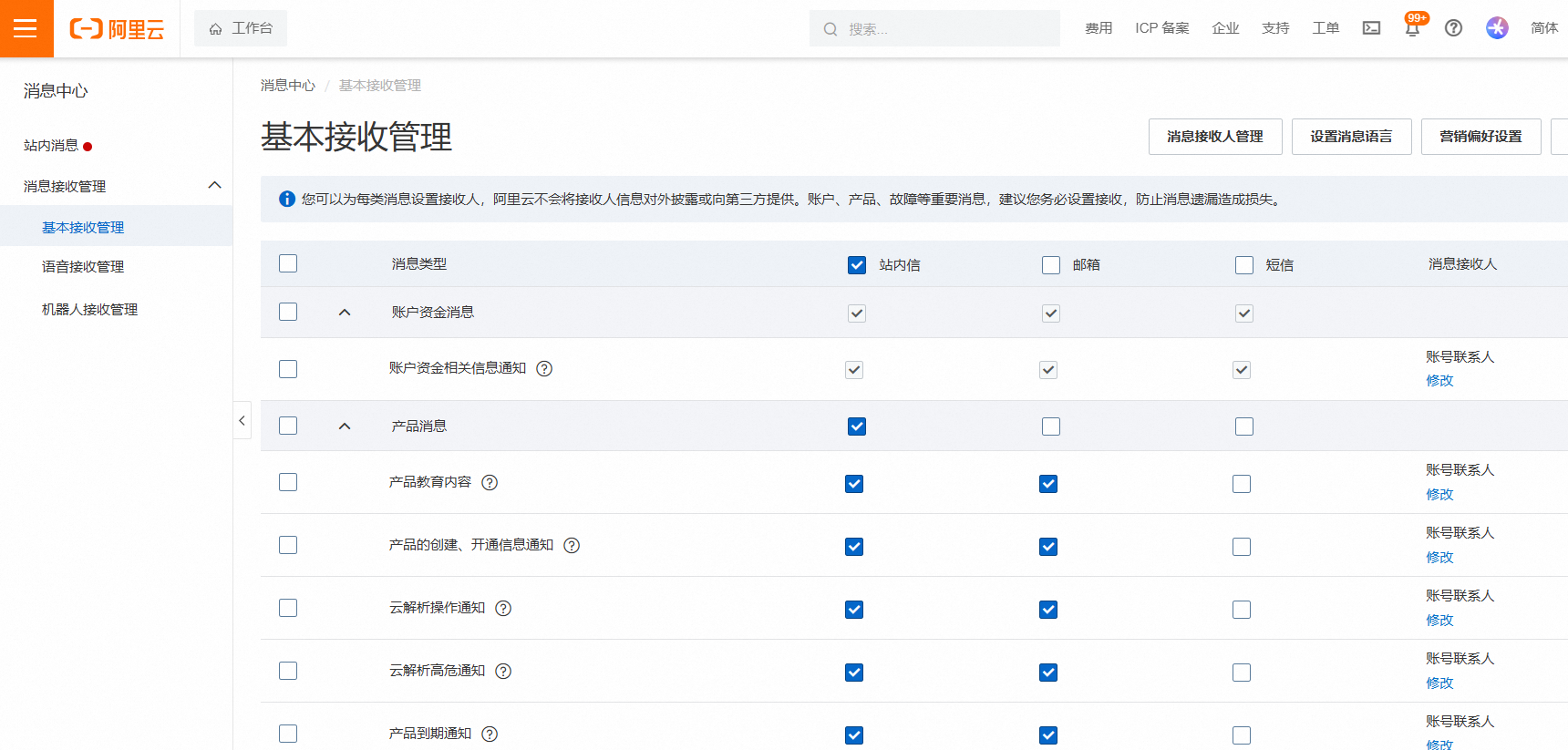Open the notification bell with 99+ badge
The height and width of the screenshot is (750, 1568).
[1413, 27]
